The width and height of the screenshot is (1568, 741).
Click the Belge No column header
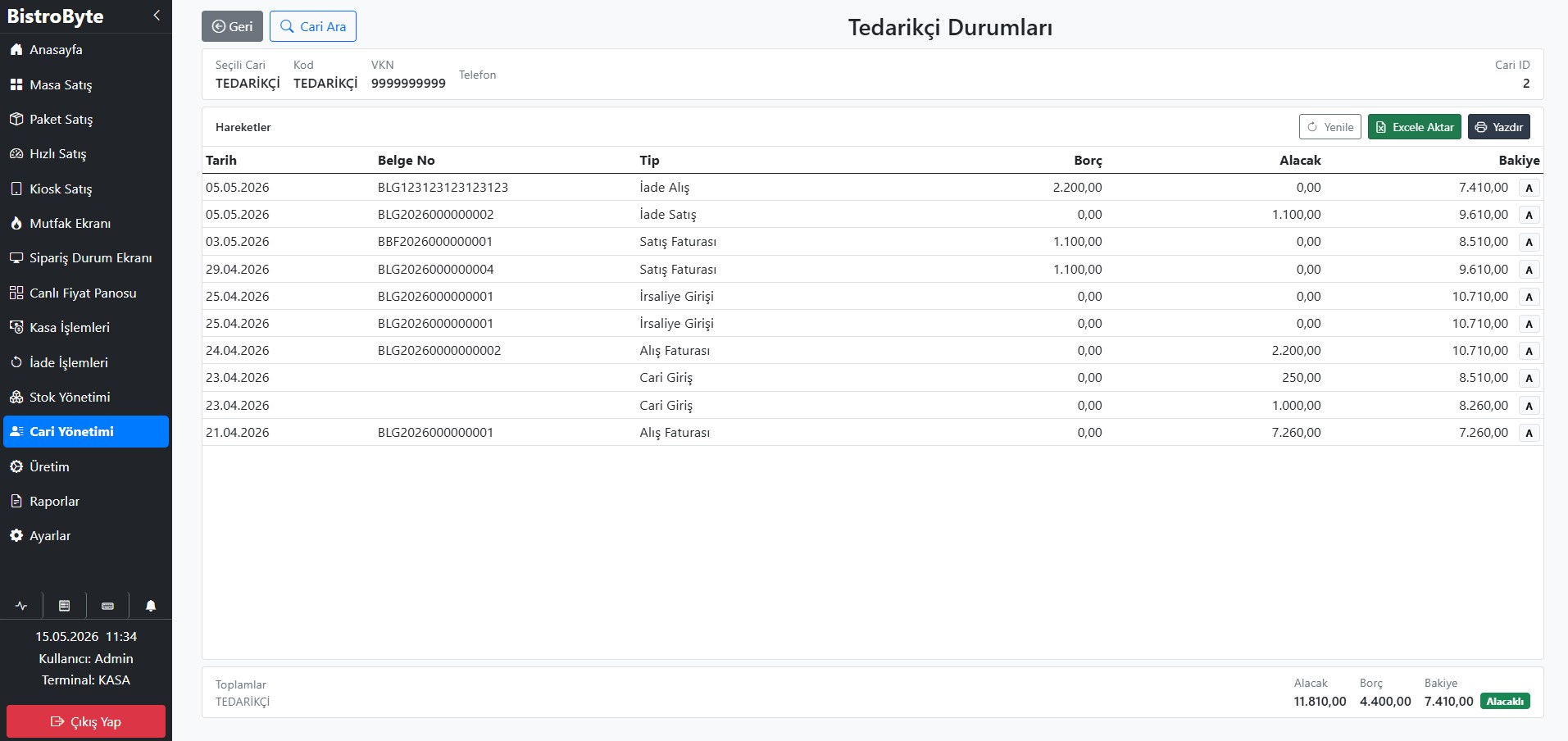(x=407, y=161)
